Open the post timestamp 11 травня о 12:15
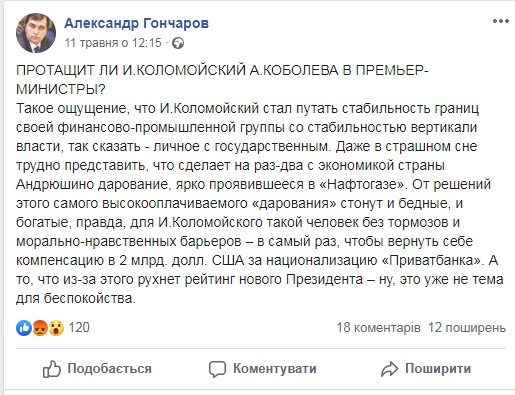 click(x=113, y=43)
